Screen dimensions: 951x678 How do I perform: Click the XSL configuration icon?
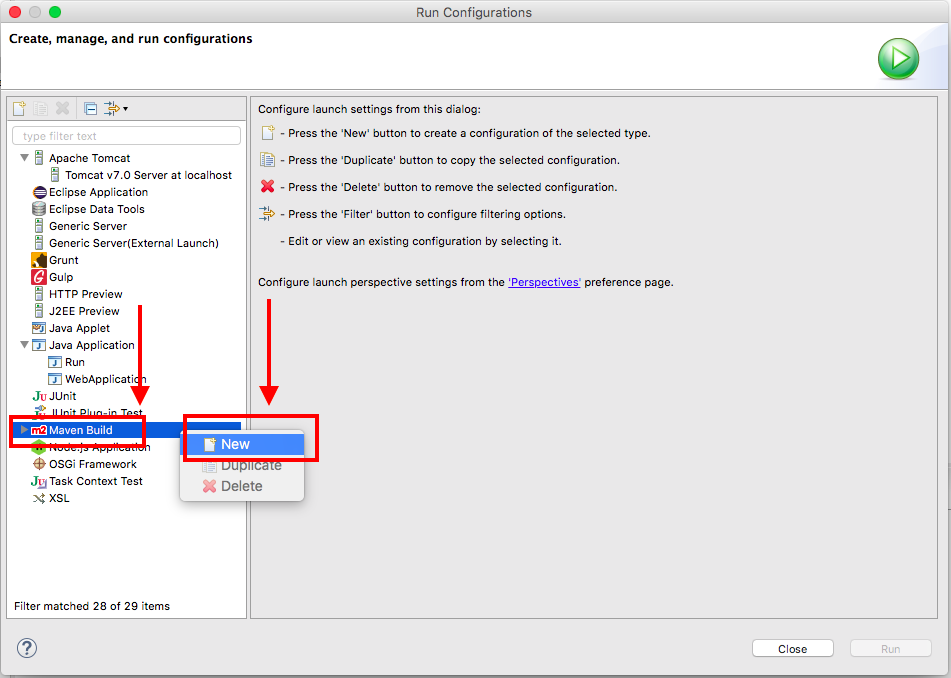coord(39,498)
